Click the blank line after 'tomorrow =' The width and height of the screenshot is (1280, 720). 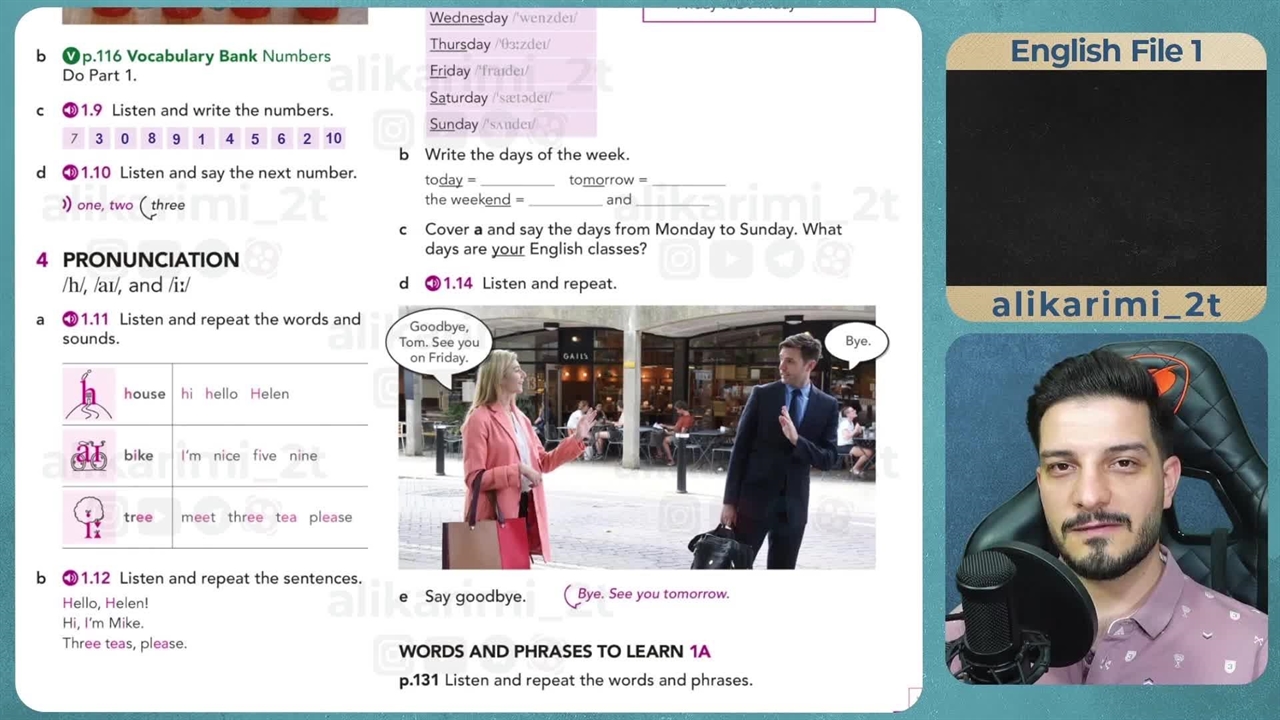[x=688, y=183]
